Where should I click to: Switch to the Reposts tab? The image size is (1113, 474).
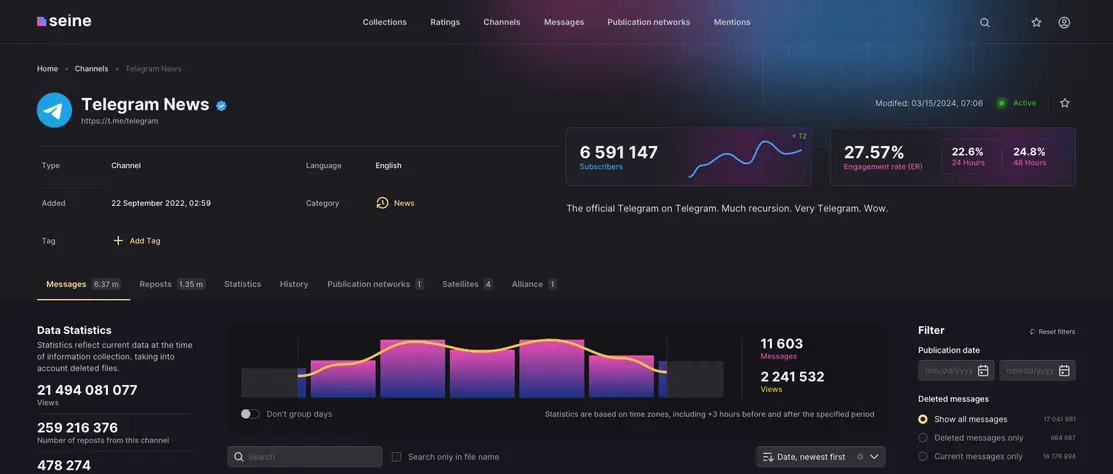coord(172,284)
